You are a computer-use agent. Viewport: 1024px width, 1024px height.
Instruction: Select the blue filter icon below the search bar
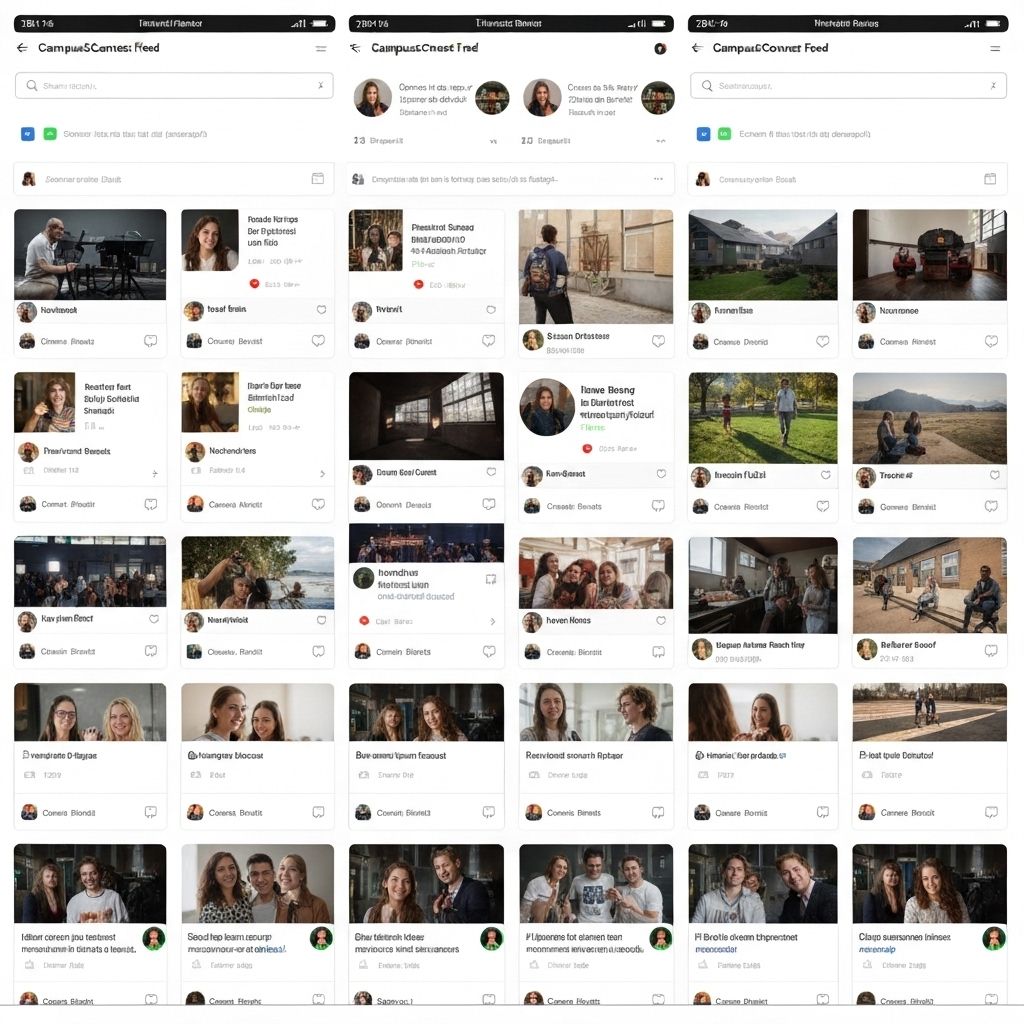coord(27,133)
